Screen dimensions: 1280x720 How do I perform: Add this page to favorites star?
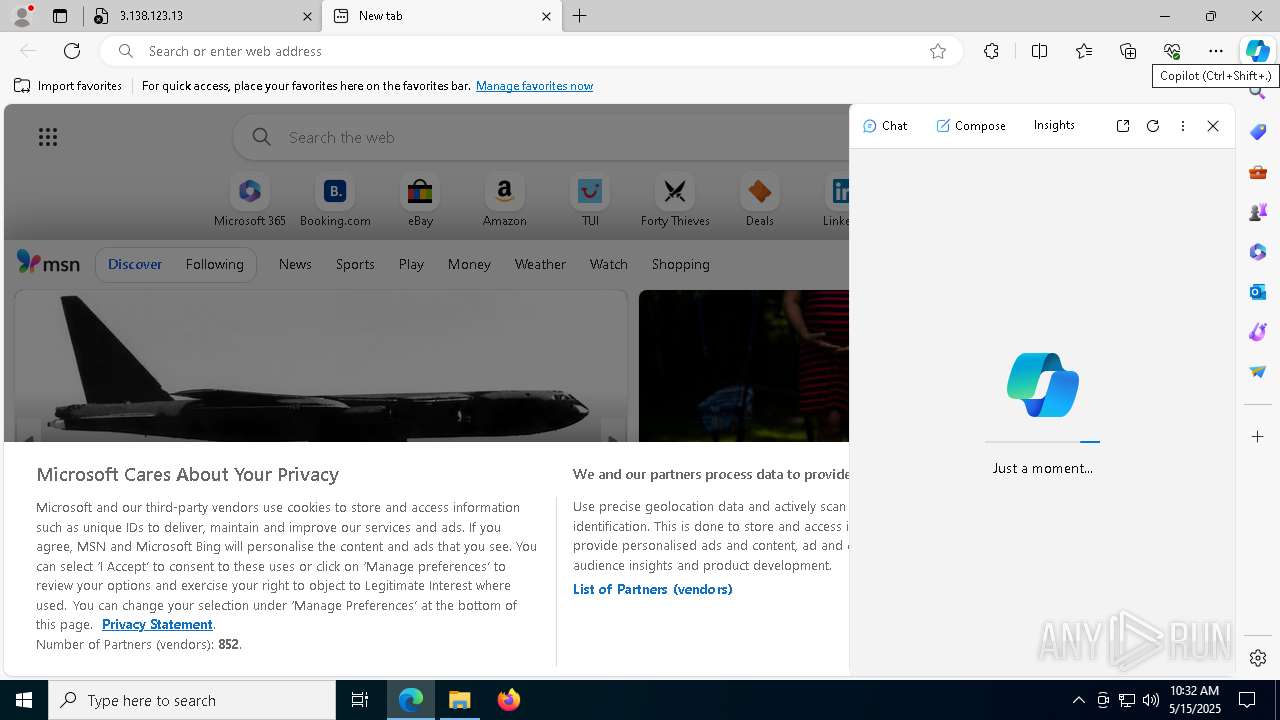tap(938, 51)
